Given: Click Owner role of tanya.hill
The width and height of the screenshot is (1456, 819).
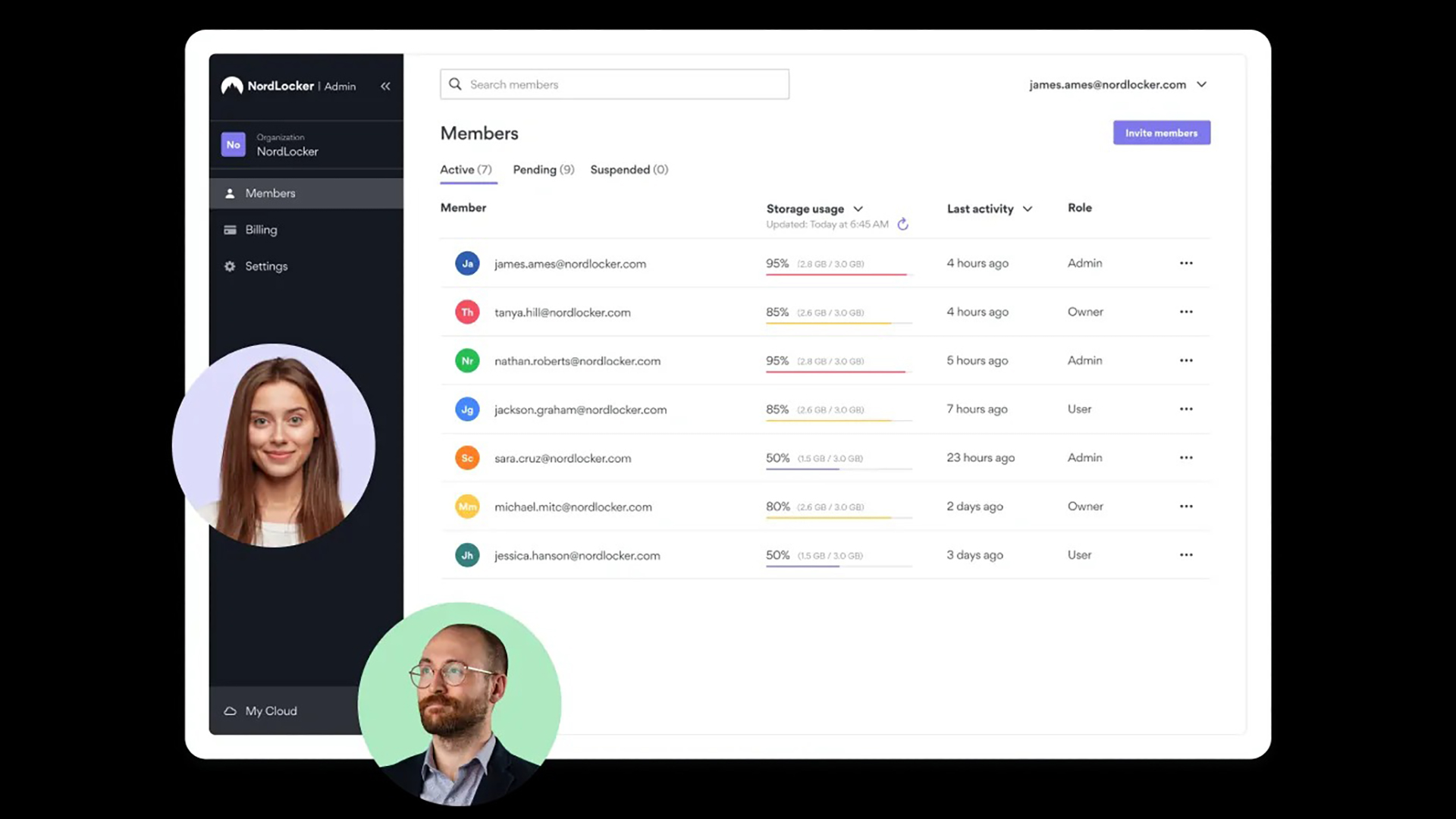Looking at the screenshot, I should point(1085,312).
